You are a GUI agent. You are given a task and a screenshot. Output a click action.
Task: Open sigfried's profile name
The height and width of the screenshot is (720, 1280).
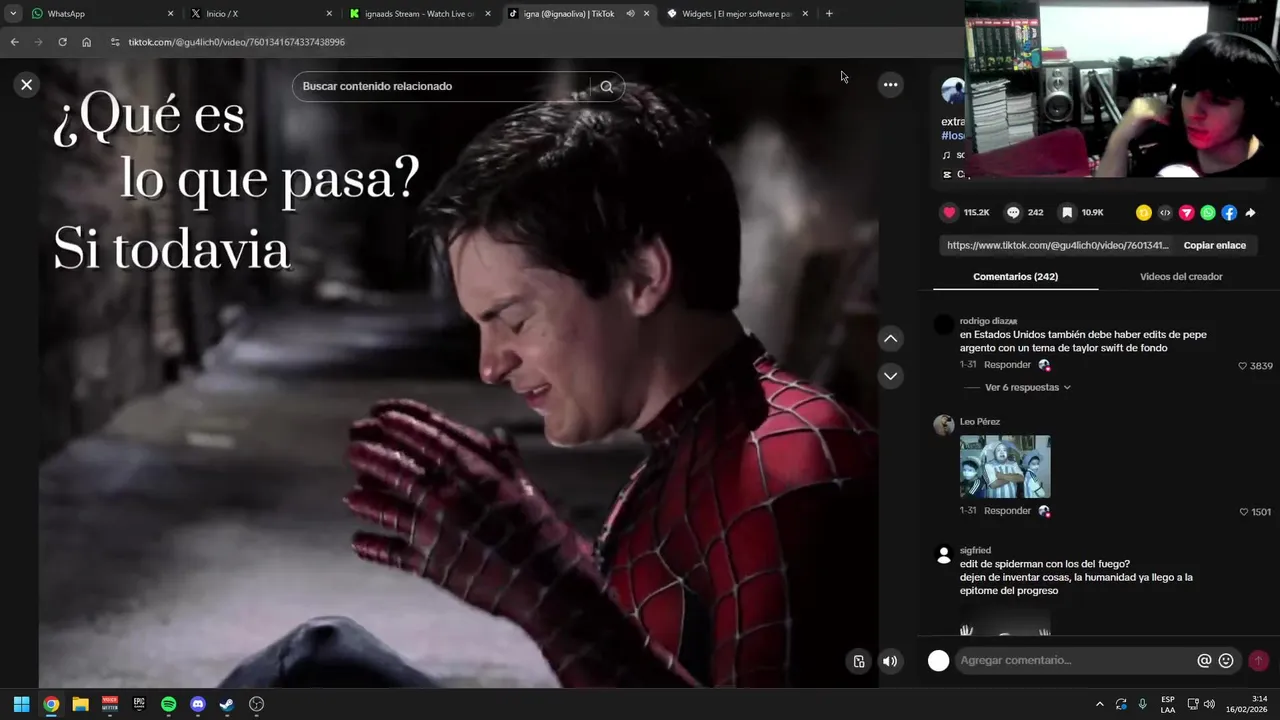tap(975, 550)
